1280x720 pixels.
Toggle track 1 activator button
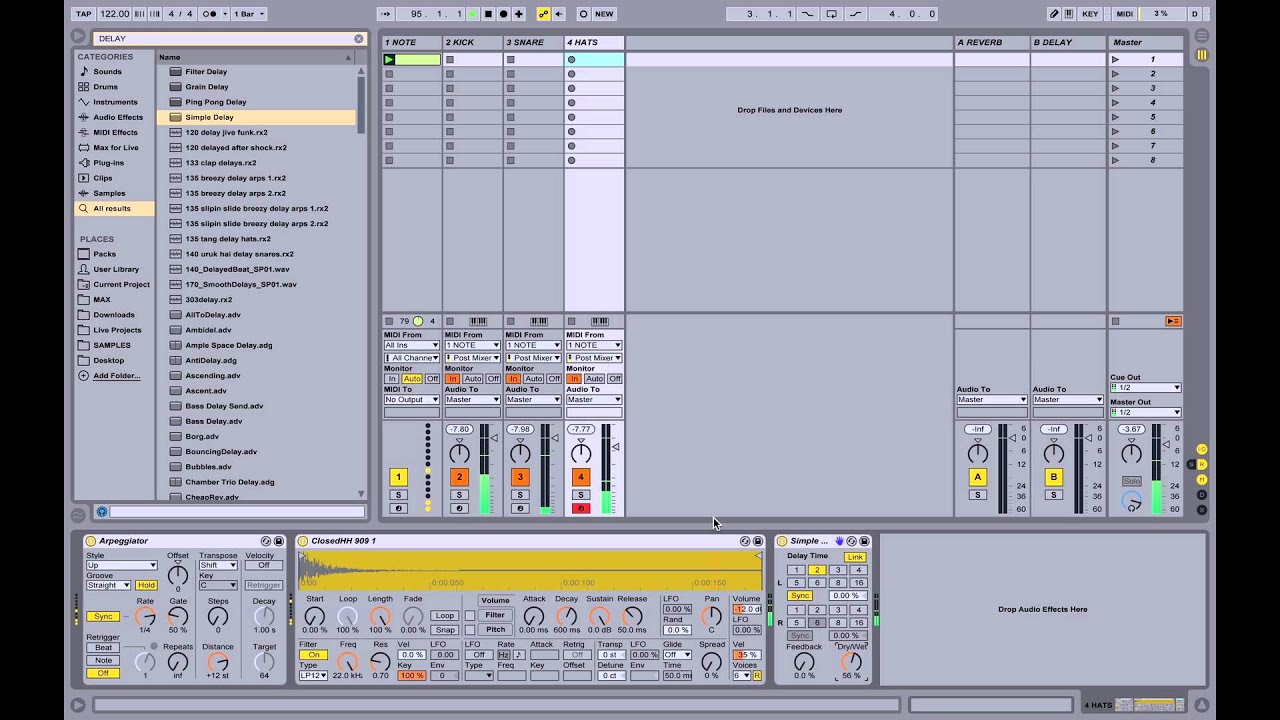click(398, 477)
